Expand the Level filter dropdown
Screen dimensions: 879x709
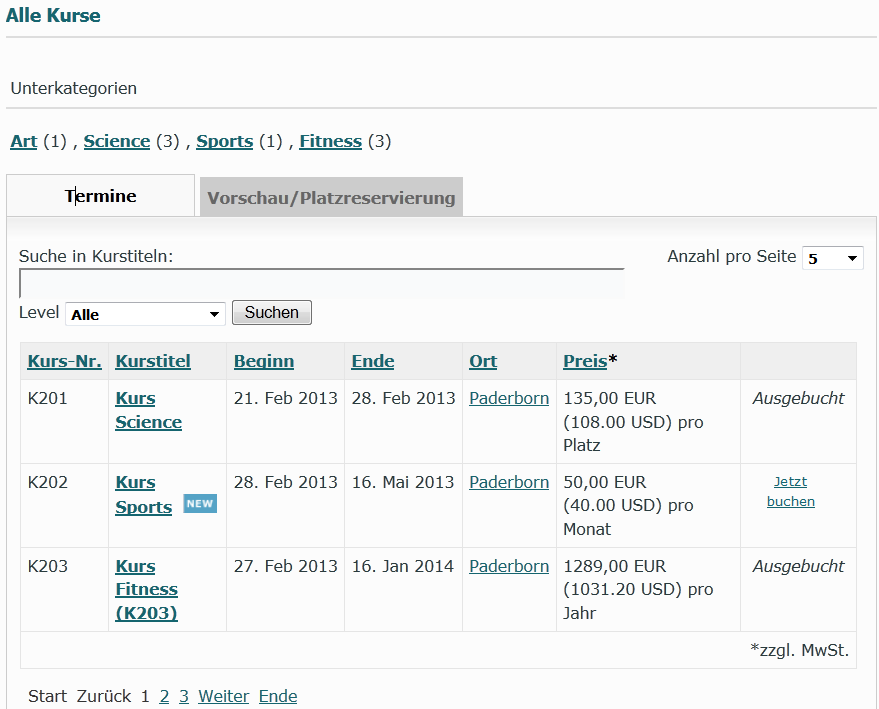pyautogui.click(x=145, y=314)
